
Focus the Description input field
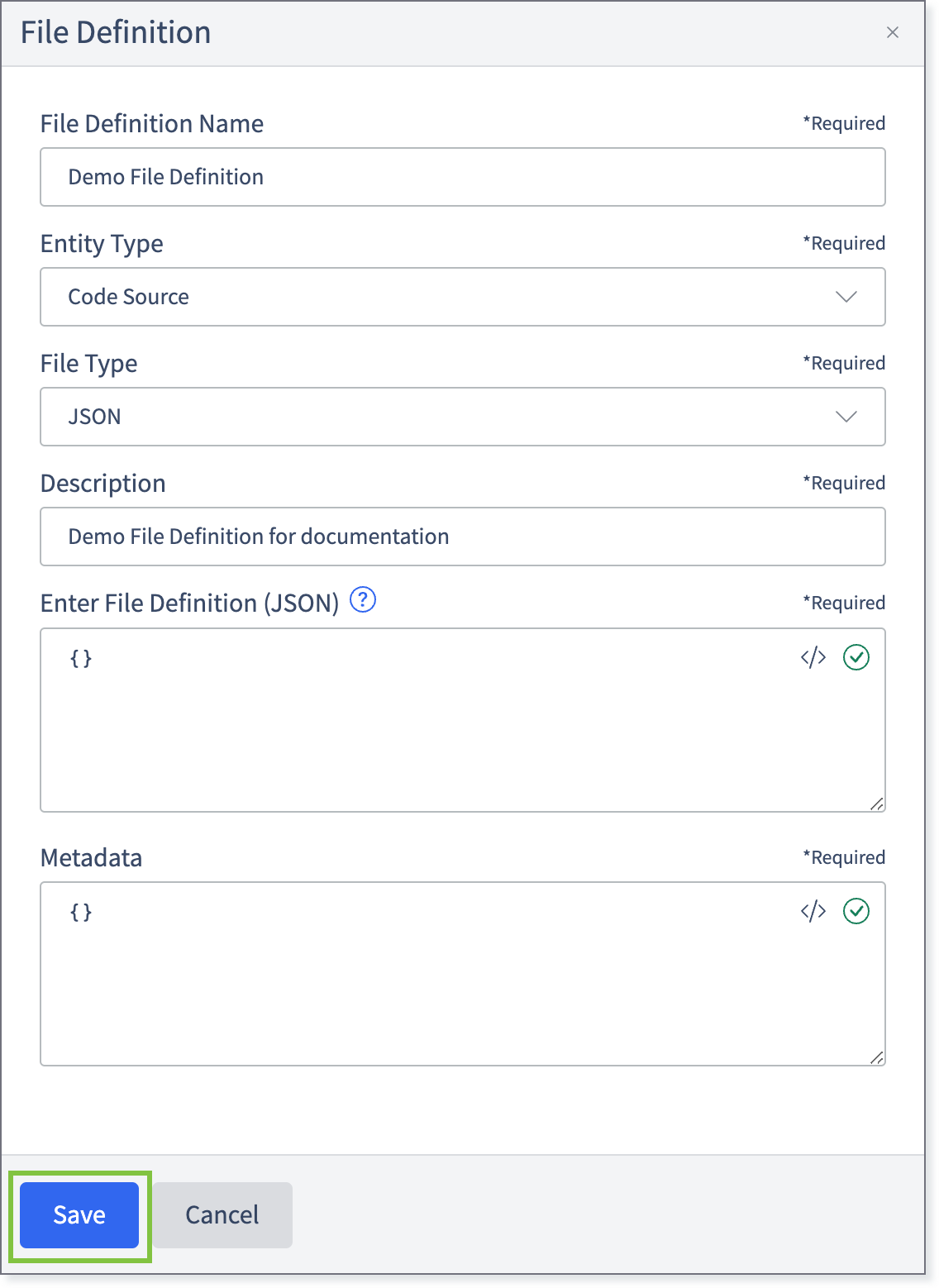463,537
